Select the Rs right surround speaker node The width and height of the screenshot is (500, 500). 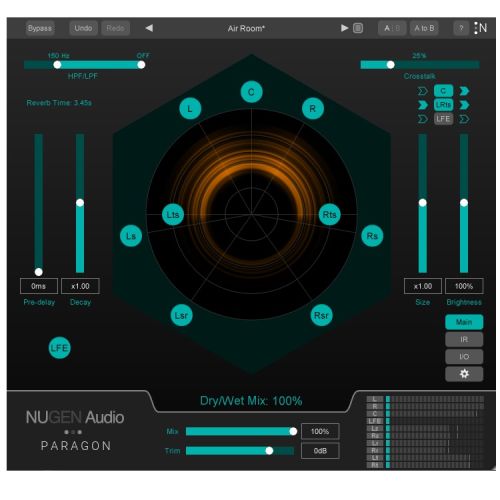[372, 236]
